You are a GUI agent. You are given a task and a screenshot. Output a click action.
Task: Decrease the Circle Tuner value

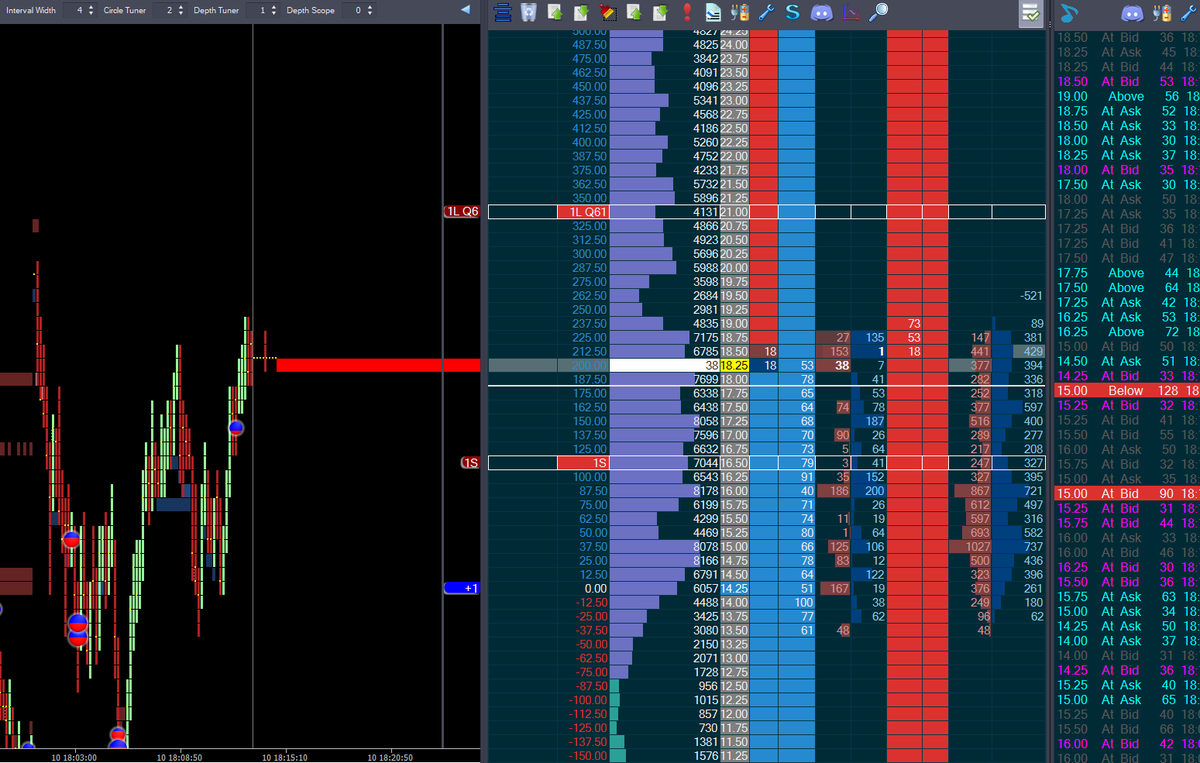click(x=182, y=13)
